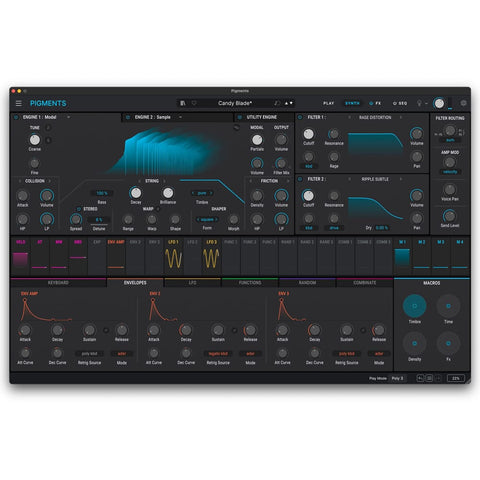Select next Filter 2 type arrow

pyautogui.click(x=401, y=179)
